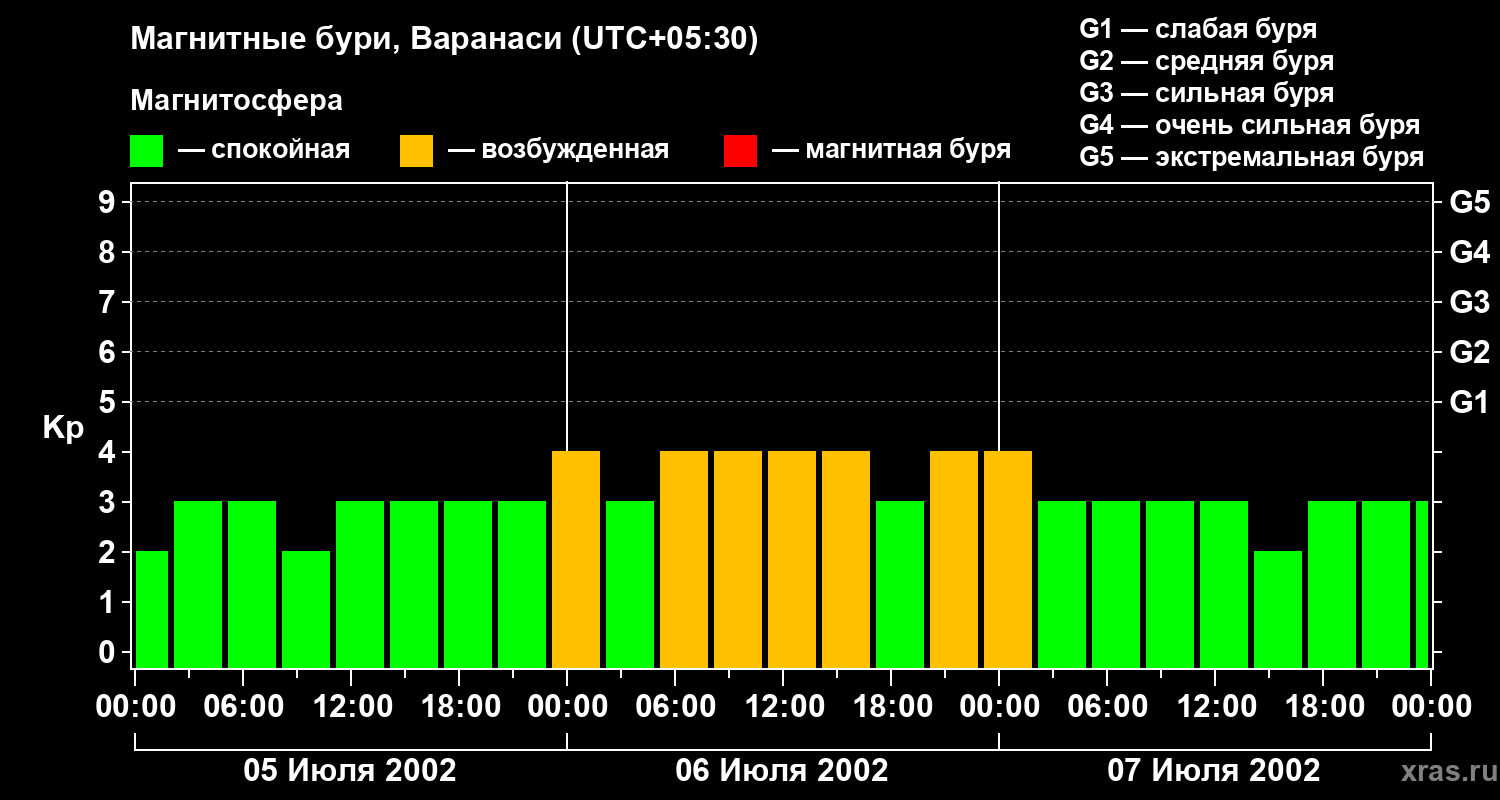Click the only Kp 2 bar on 07 Июля
The height and width of the screenshot is (800, 1500).
click(1278, 609)
